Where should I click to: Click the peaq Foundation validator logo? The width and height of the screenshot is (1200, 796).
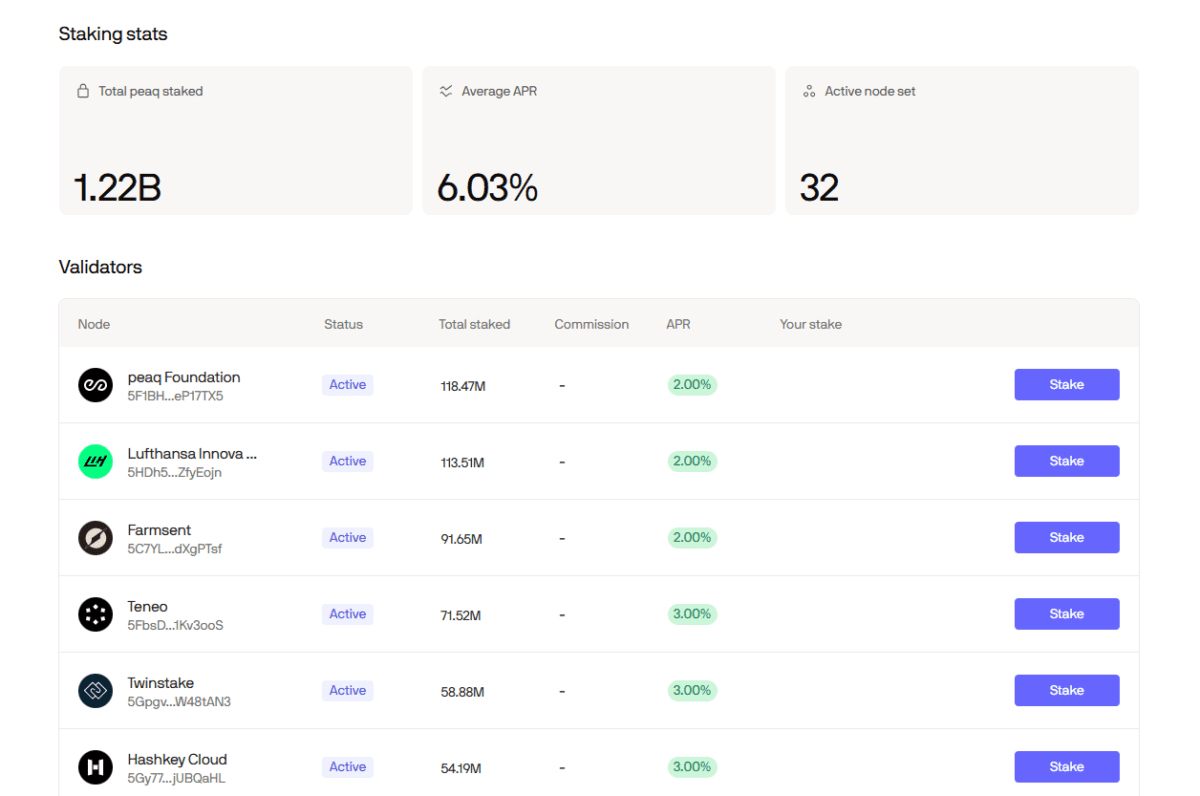pyautogui.click(x=95, y=385)
